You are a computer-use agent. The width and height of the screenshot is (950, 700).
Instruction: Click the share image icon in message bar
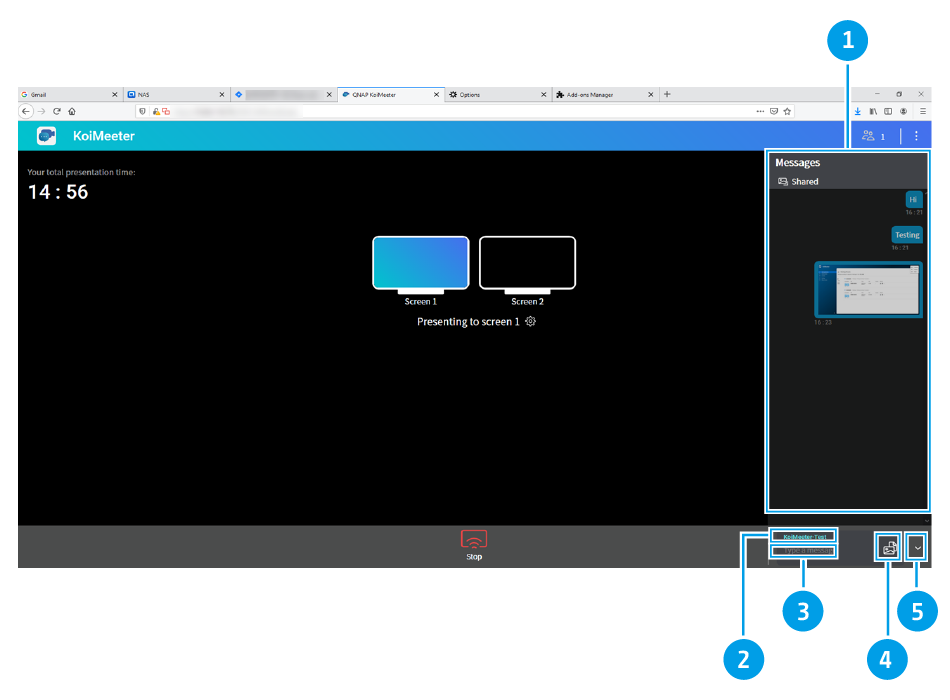pos(887,547)
